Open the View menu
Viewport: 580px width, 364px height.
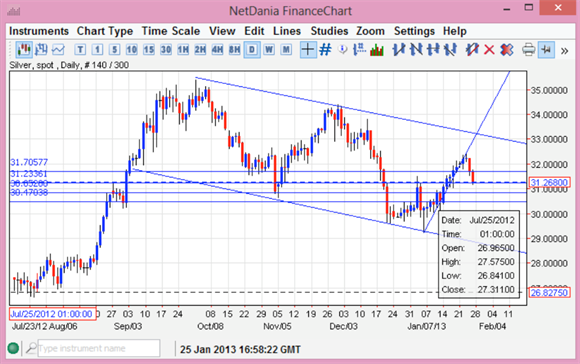click(222, 31)
